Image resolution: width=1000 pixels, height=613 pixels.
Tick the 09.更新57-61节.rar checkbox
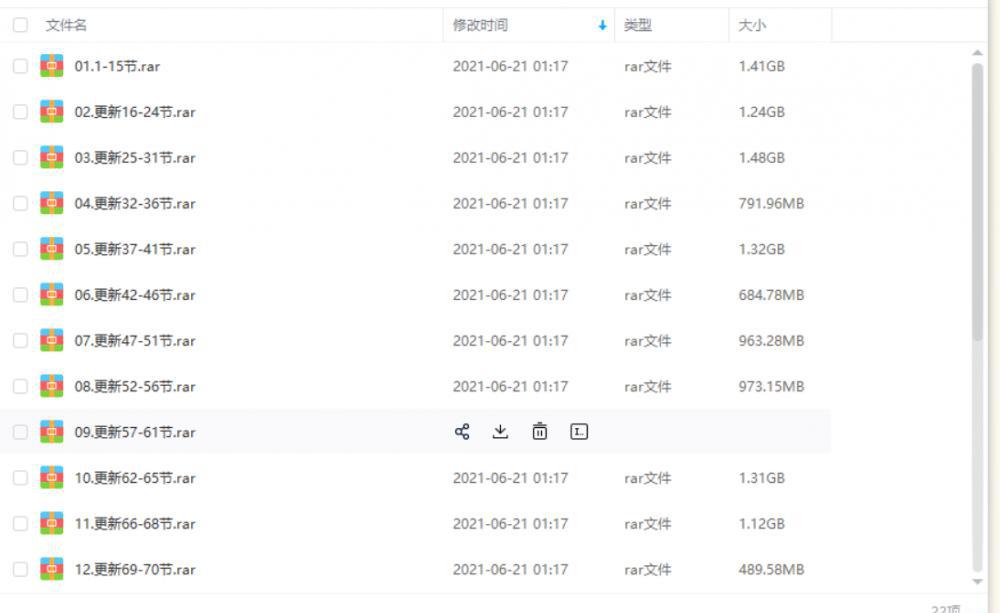(x=20, y=432)
